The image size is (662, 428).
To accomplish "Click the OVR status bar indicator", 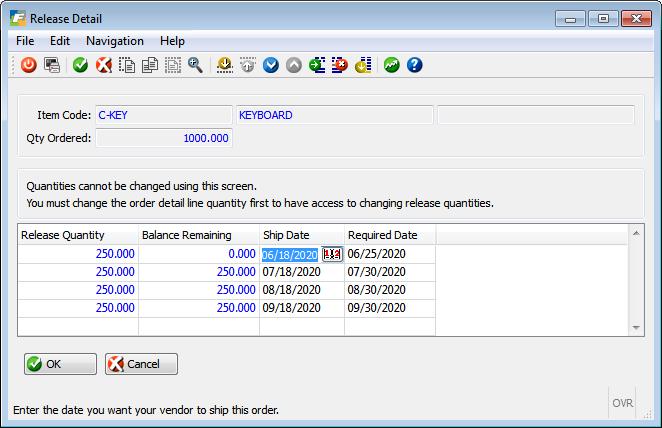I will [x=622, y=403].
